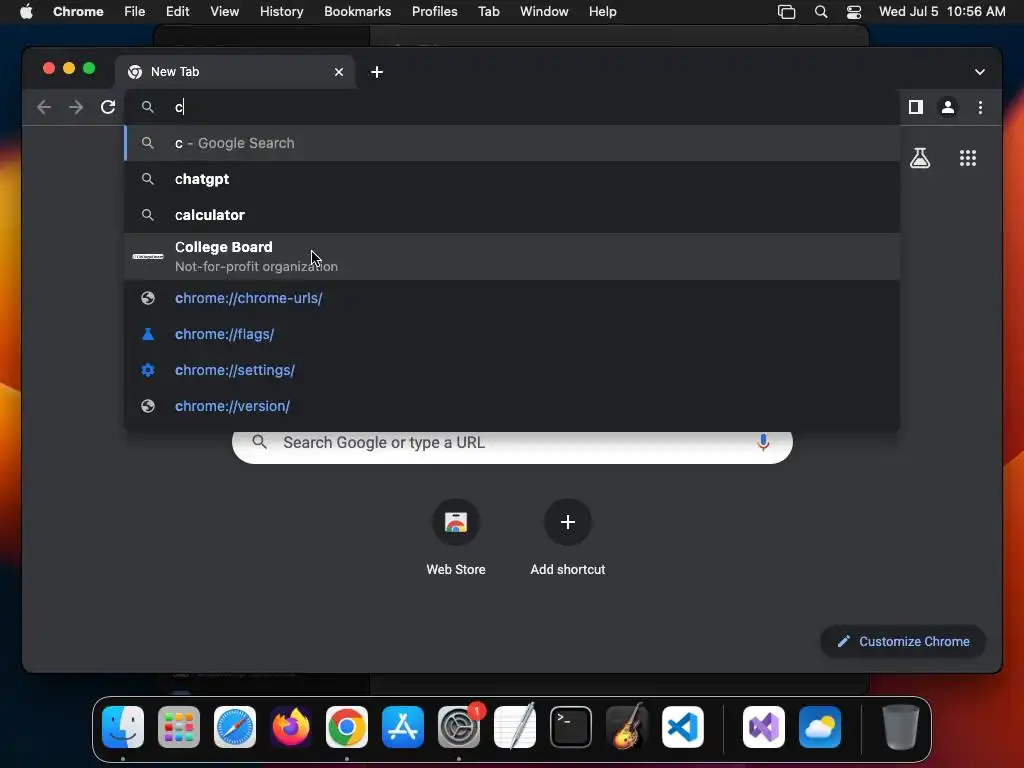Open Trash from the Dock

pos(901,727)
